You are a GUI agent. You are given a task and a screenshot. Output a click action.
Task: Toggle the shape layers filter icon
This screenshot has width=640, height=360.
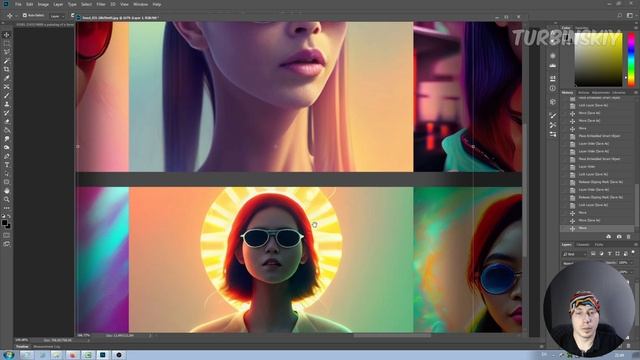(x=617, y=254)
